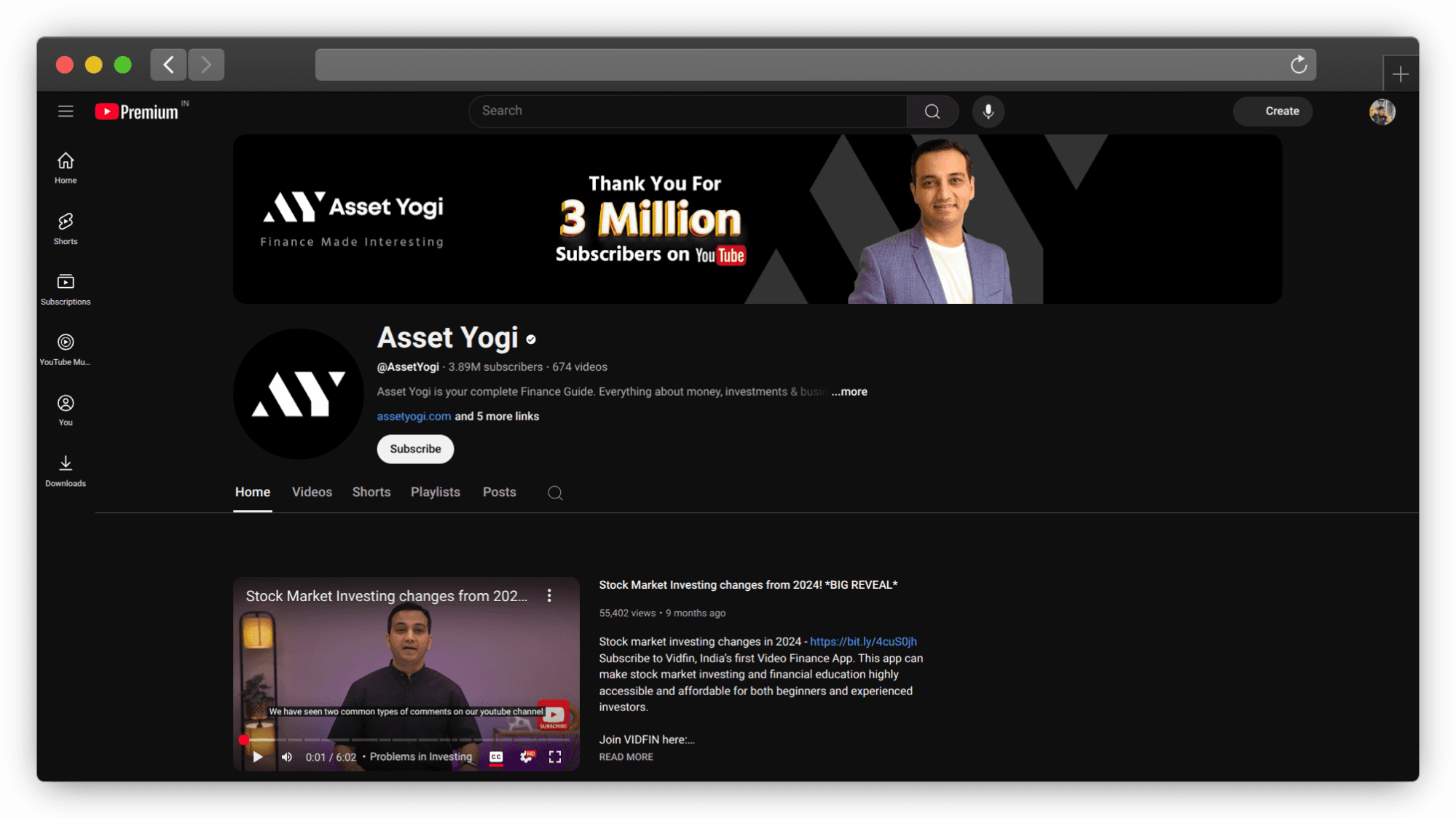Open video player settings gear
1456x819 pixels.
click(x=527, y=757)
